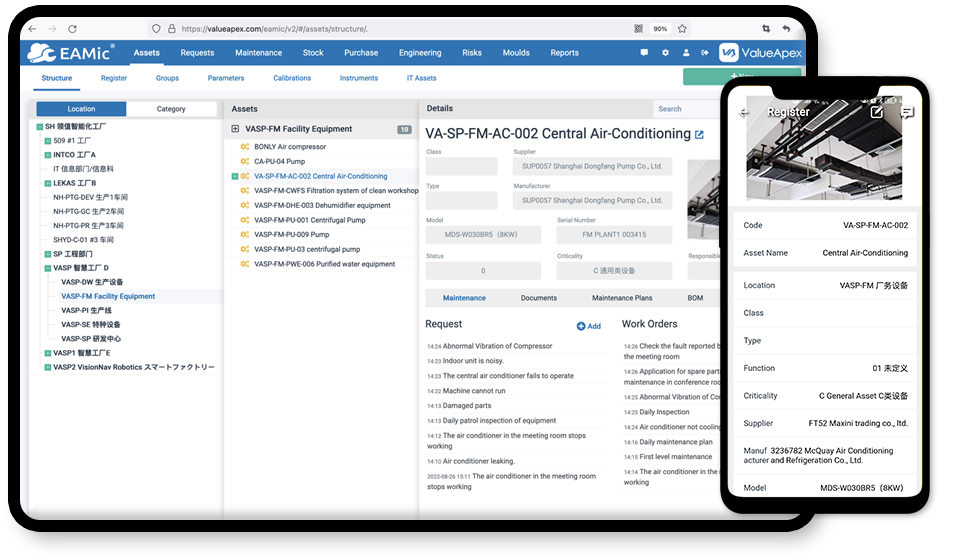Open work order 'Daily Inspection'
954x560 pixels.
[664, 412]
